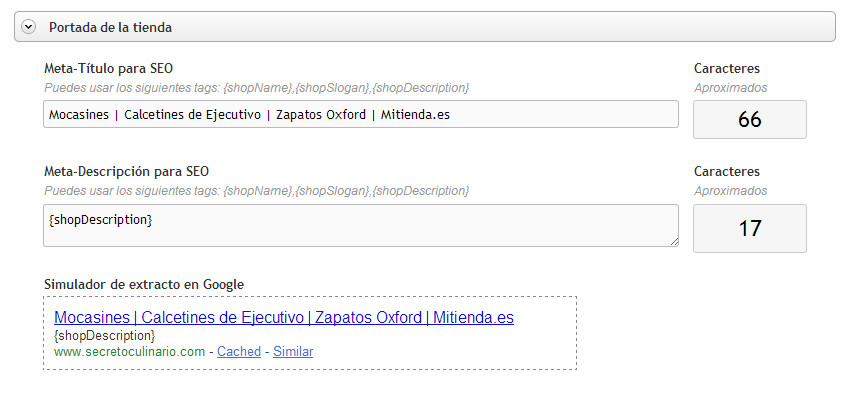Collapse the Portada de la tienda chevron icon
The image size is (850, 402).
pos(29,27)
